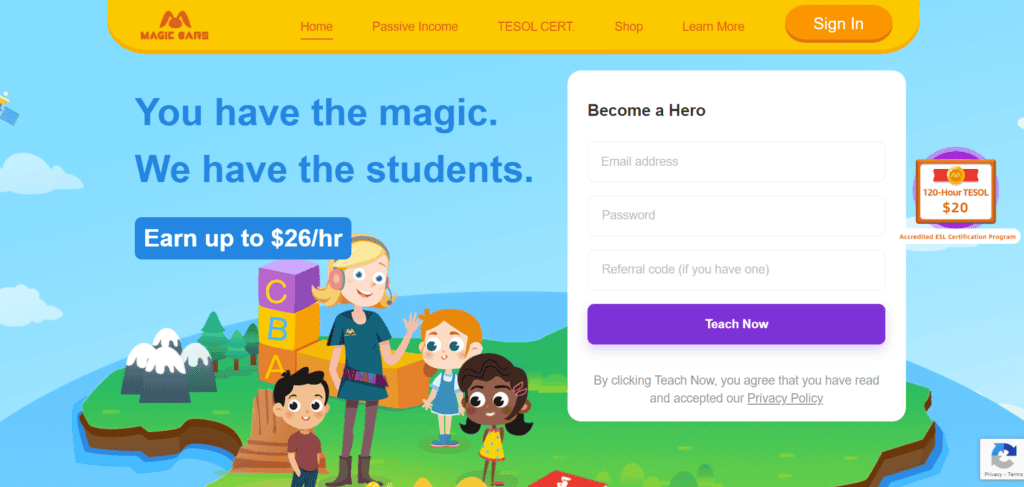
Task: Open the Passive Income page
Action: click(415, 27)
